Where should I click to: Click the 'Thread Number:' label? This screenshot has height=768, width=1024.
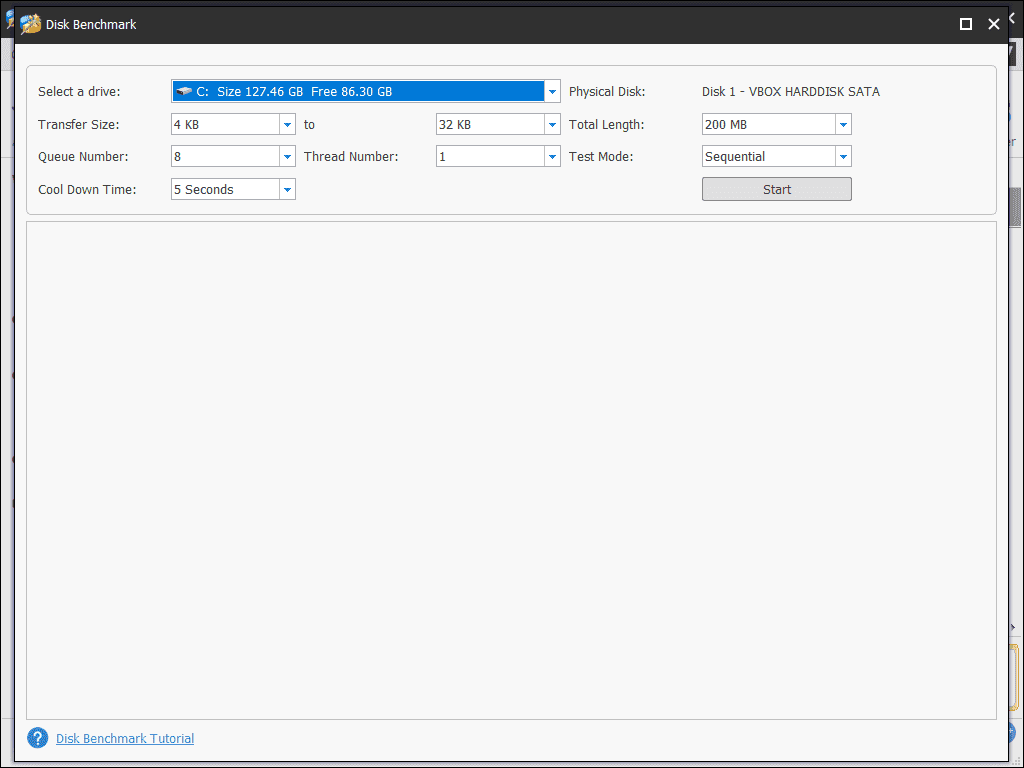coord(351,157)
